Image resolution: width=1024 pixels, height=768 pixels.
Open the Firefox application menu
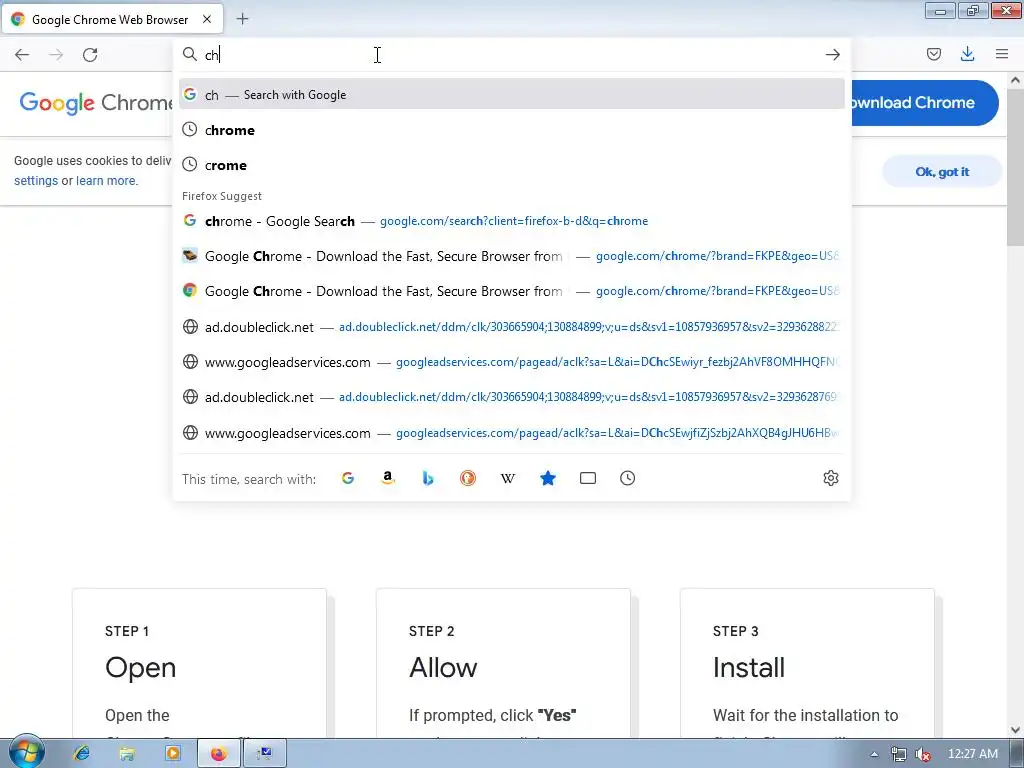[x=1002, y=55]
